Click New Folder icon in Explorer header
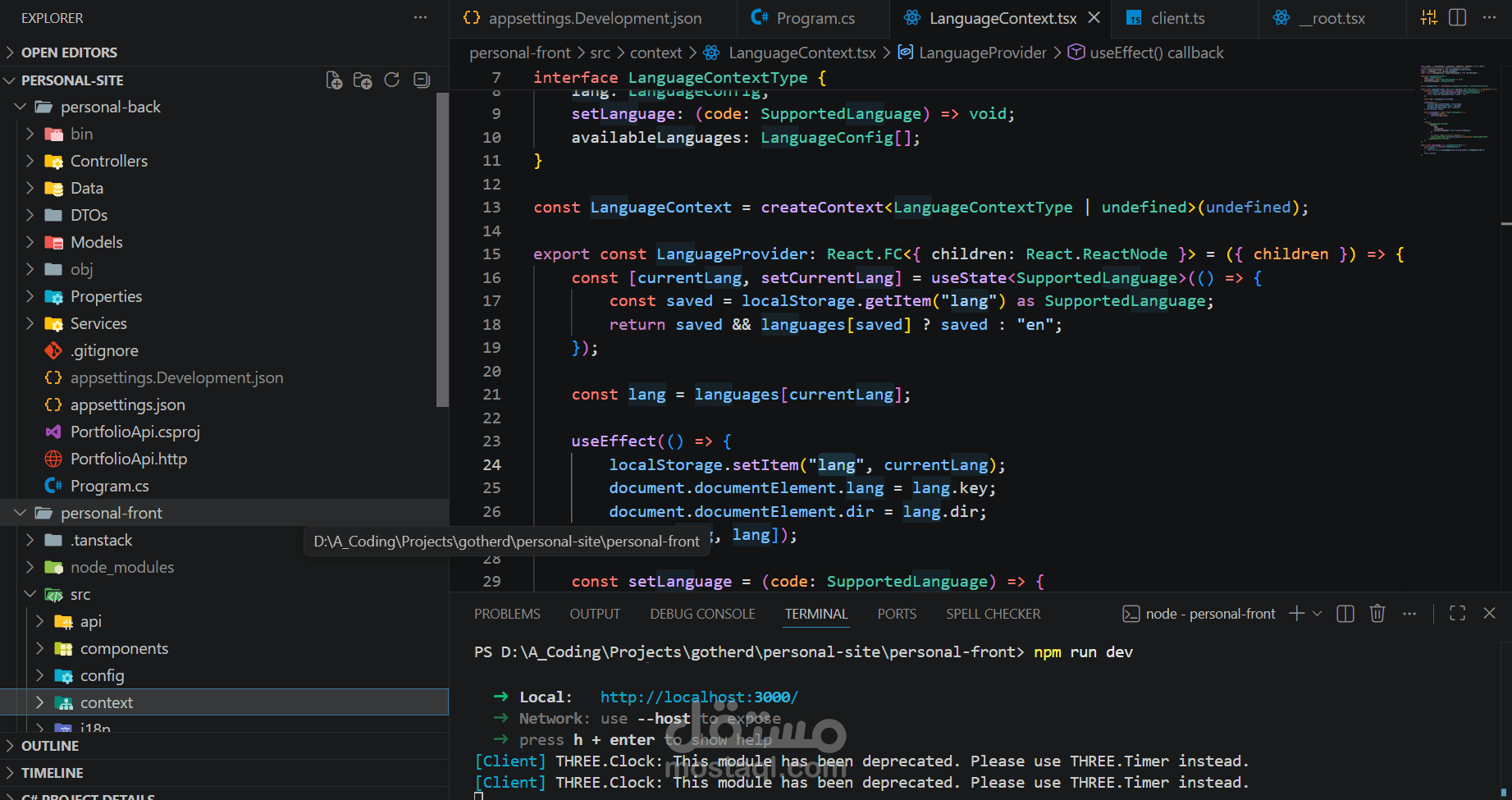The image size is (1512, 800). (363, 80)
